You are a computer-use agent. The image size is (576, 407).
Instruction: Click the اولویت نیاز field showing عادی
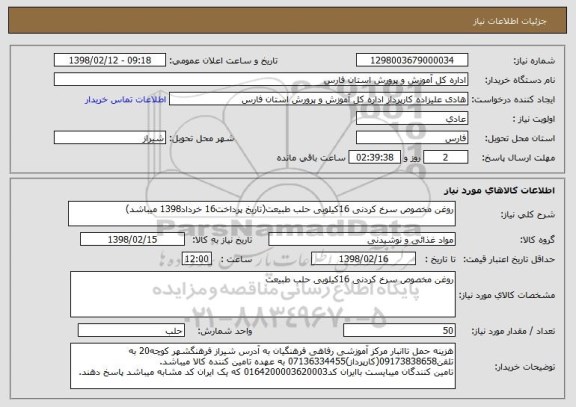(x=412, y=118)
